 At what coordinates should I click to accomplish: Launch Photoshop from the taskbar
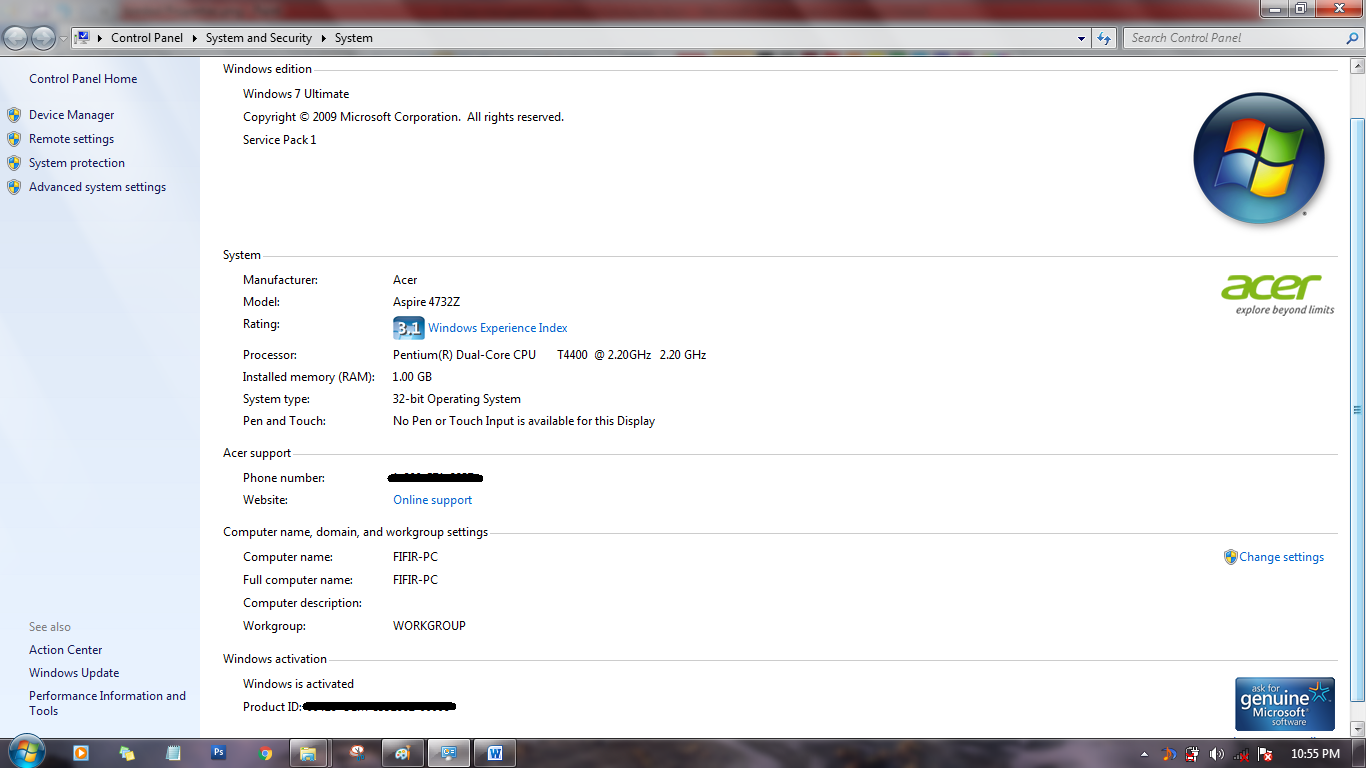coord(219,753)
